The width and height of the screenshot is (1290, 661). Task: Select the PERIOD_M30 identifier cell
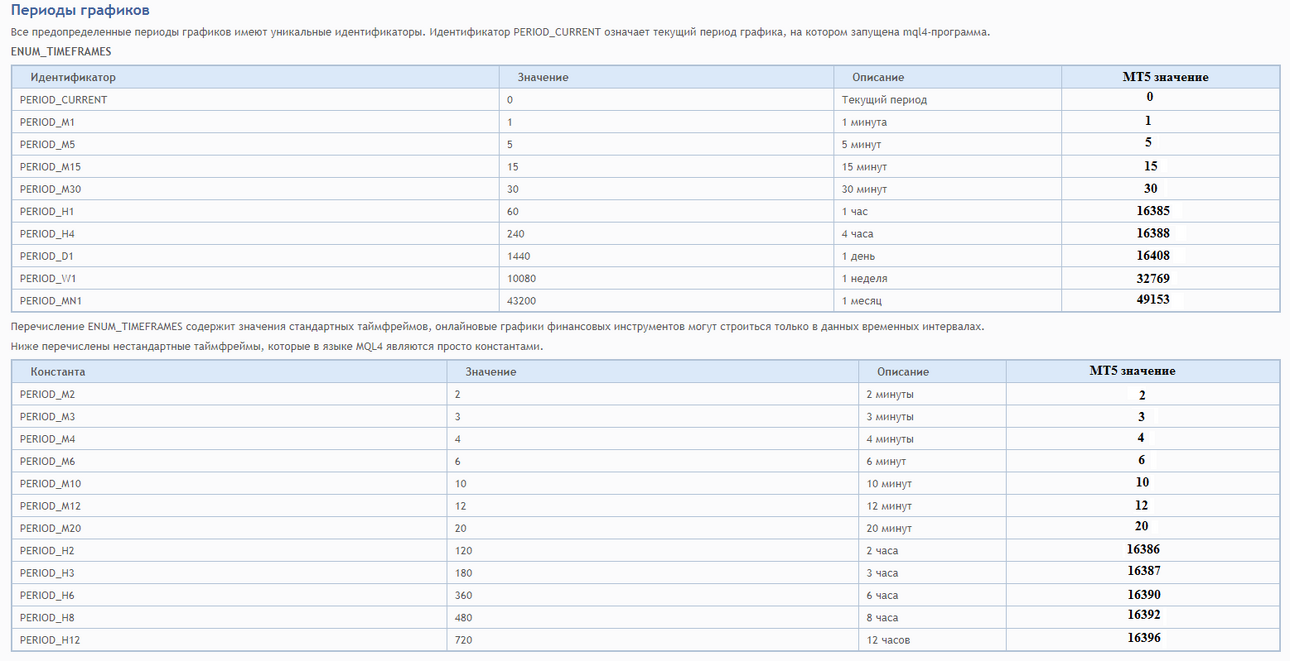tap(255, 189)
